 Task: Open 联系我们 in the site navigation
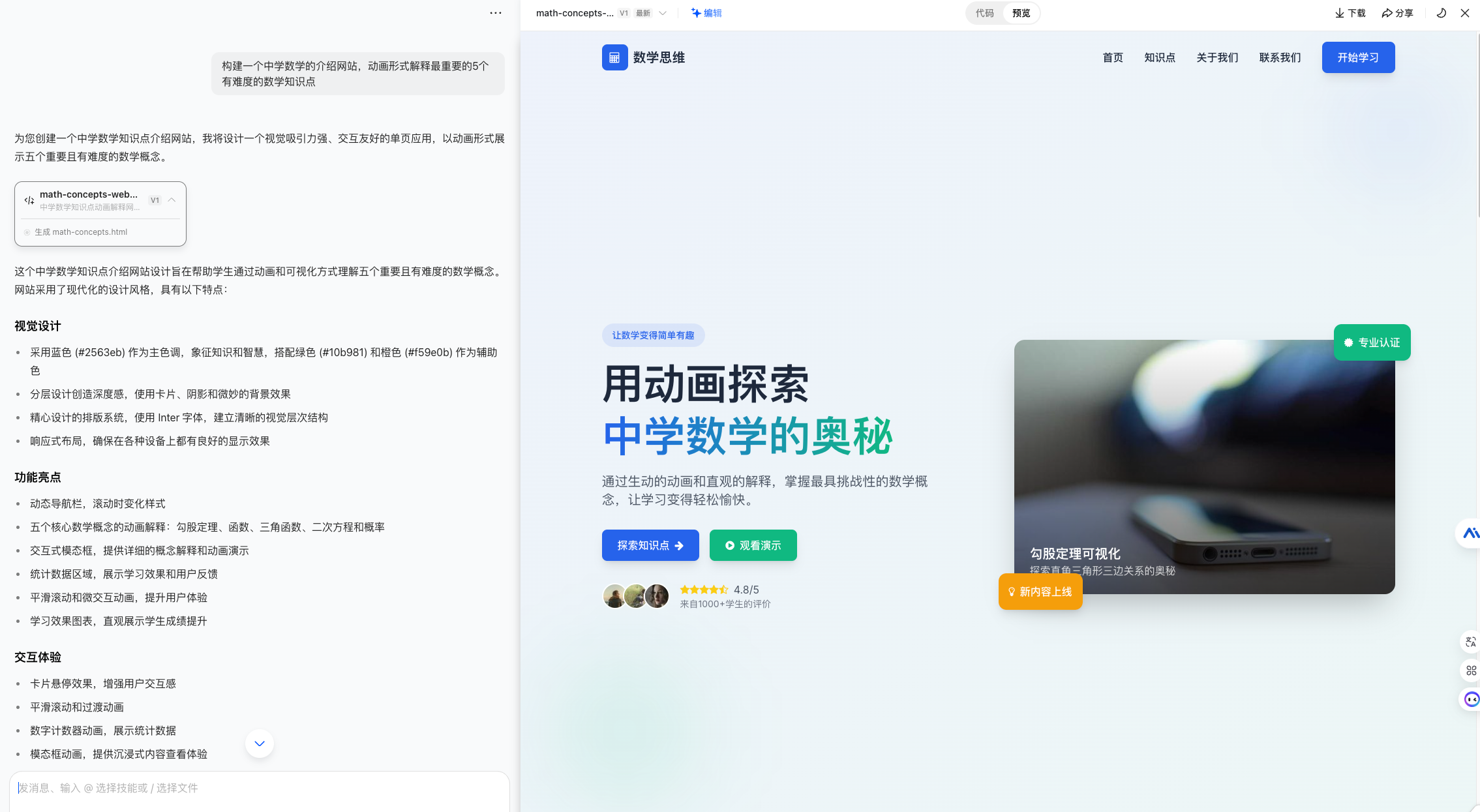click(x=1280, y=57)
